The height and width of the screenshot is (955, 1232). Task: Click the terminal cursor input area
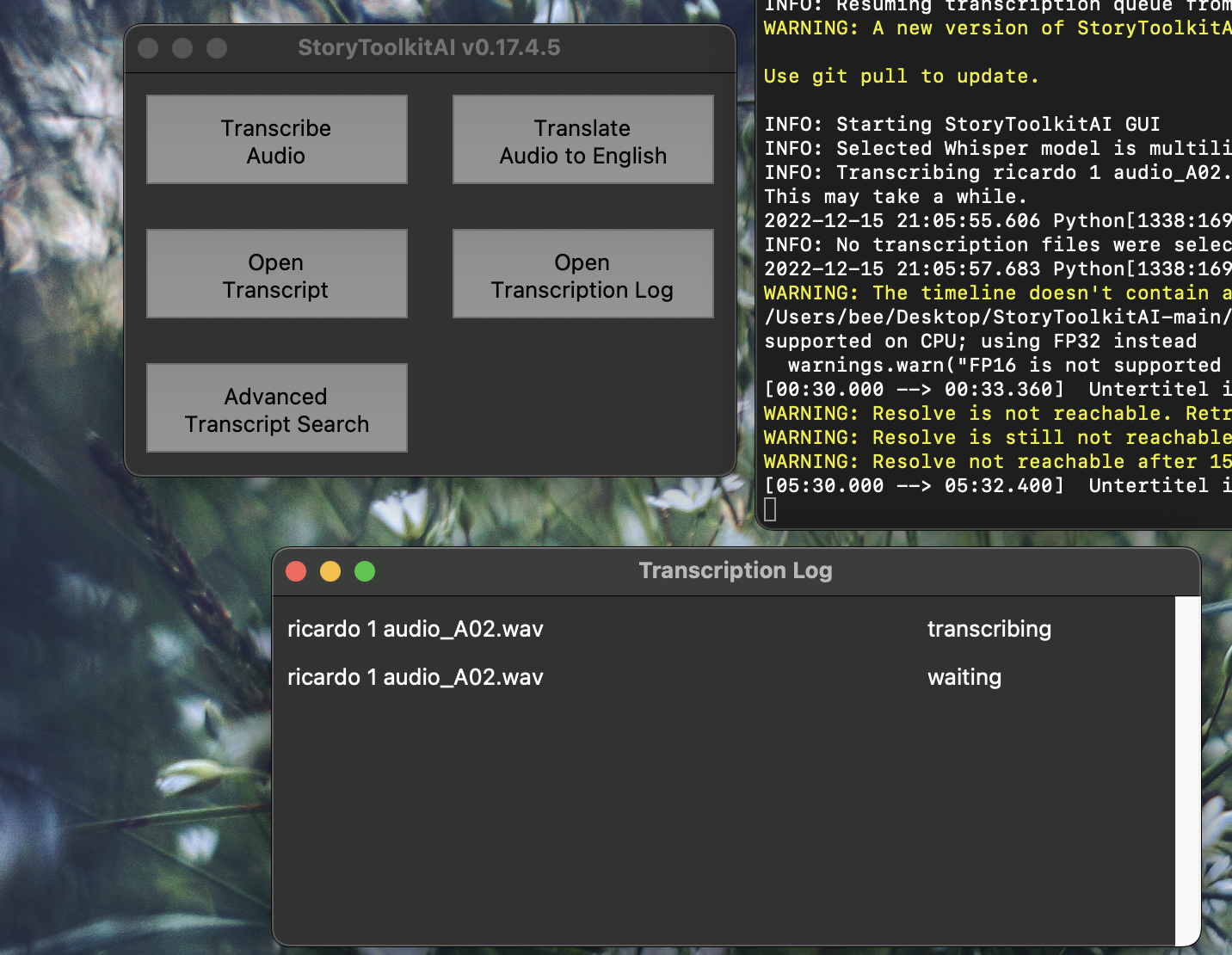click(770, 509)
